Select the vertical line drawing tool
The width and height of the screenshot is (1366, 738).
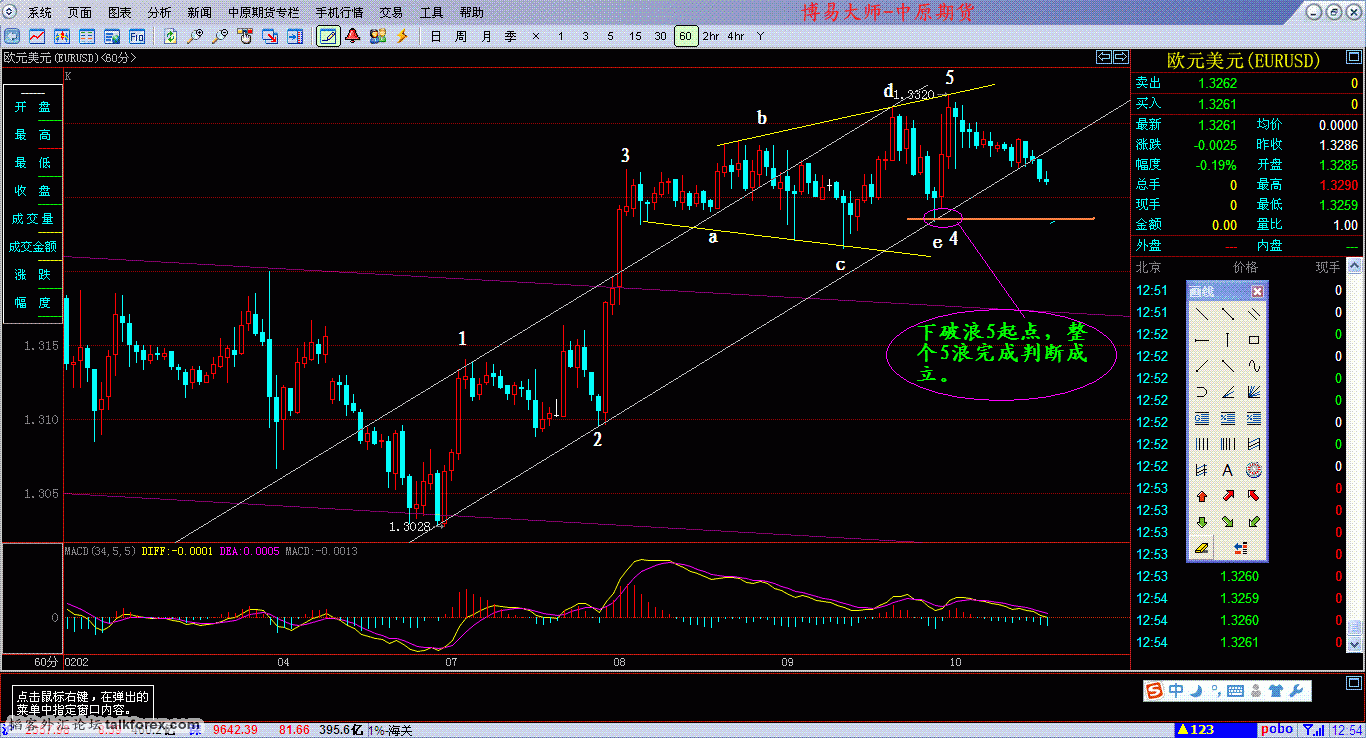1228,340
